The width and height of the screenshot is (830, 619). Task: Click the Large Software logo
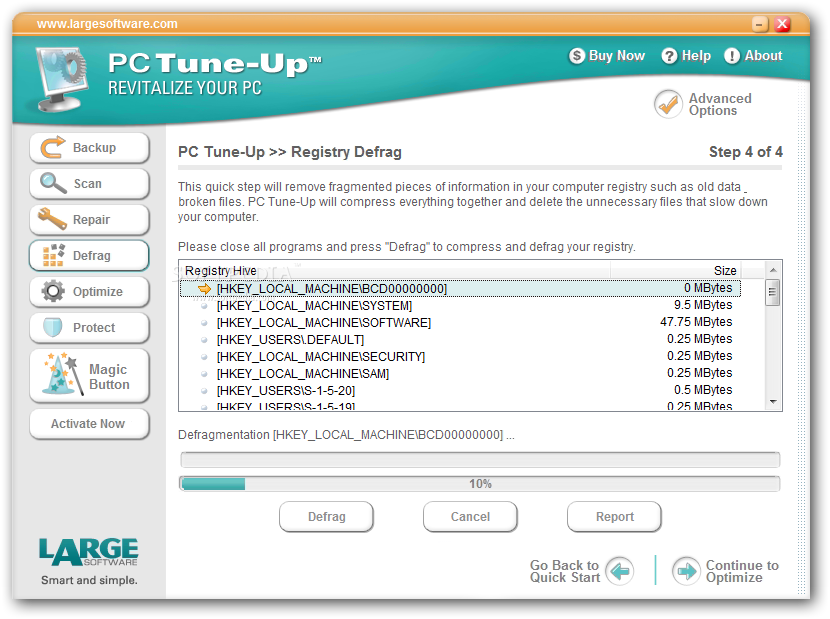[89, 552]
